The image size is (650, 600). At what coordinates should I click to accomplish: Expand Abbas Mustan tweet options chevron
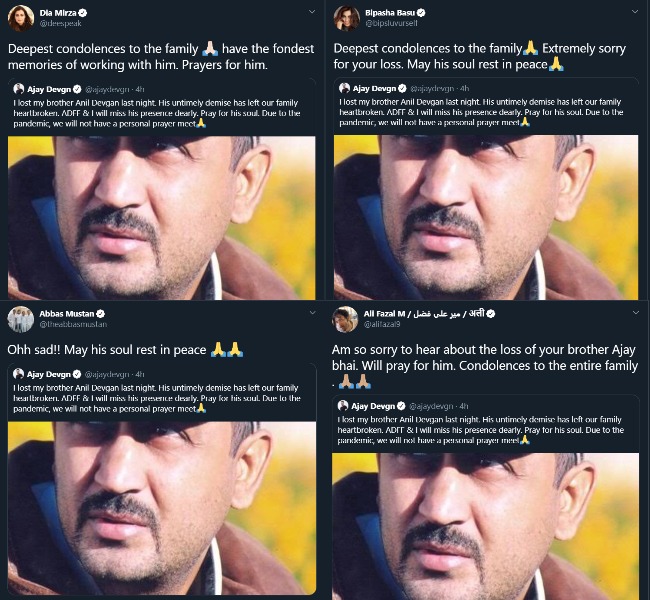[x=312, y=313]
